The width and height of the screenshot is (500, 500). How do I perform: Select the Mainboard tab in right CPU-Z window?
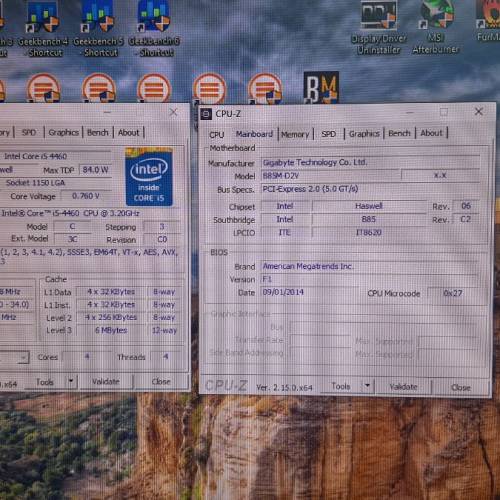click(x=254, y=134)
